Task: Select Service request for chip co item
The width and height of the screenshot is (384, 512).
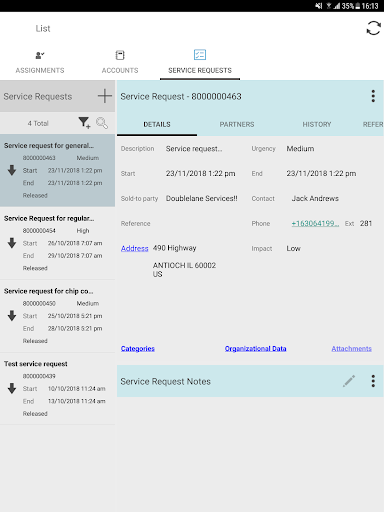Action: tap(57, 316)
